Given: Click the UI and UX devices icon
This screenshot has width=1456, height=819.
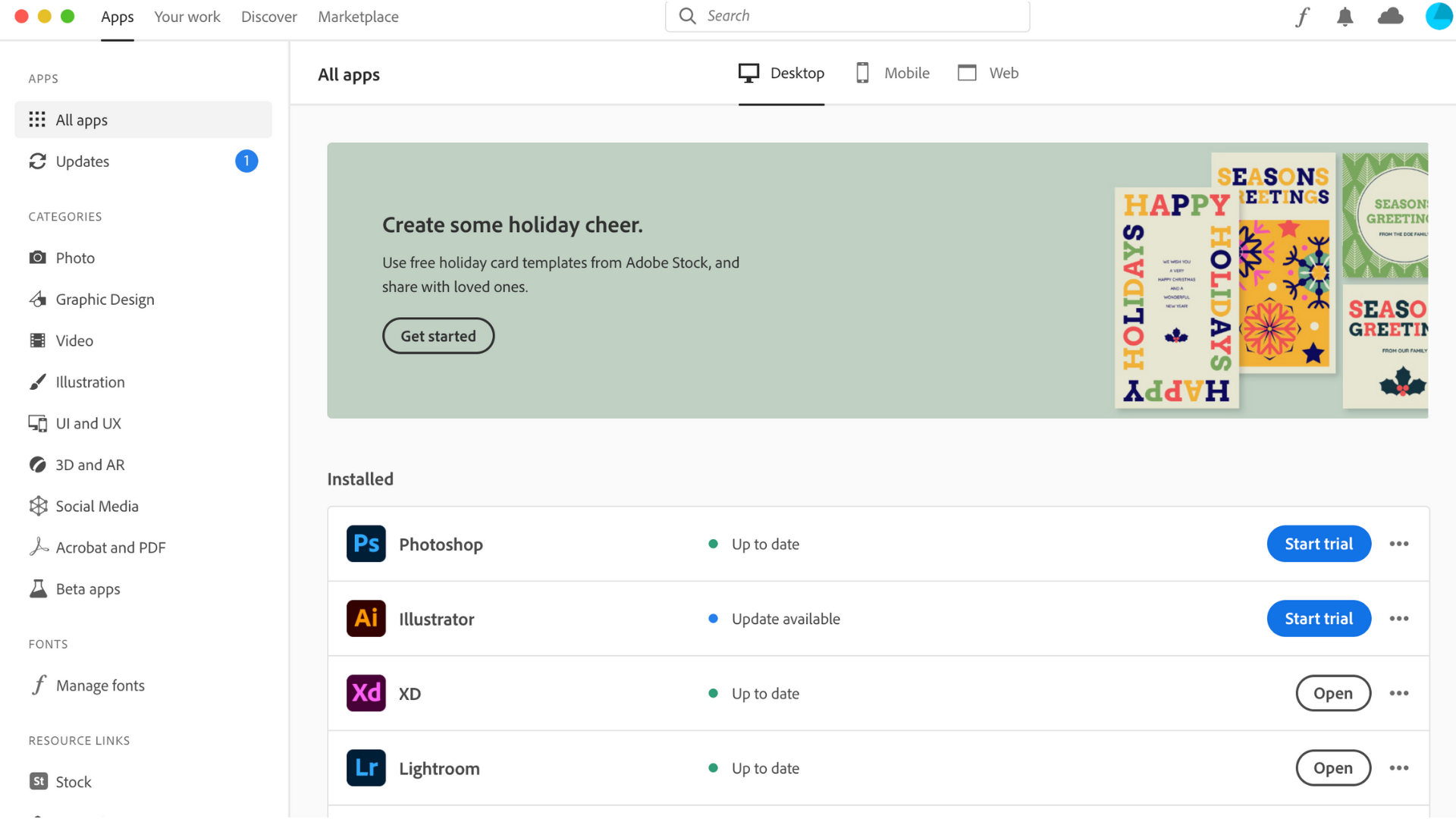Looking at the screenshot, I should [37, 423].
